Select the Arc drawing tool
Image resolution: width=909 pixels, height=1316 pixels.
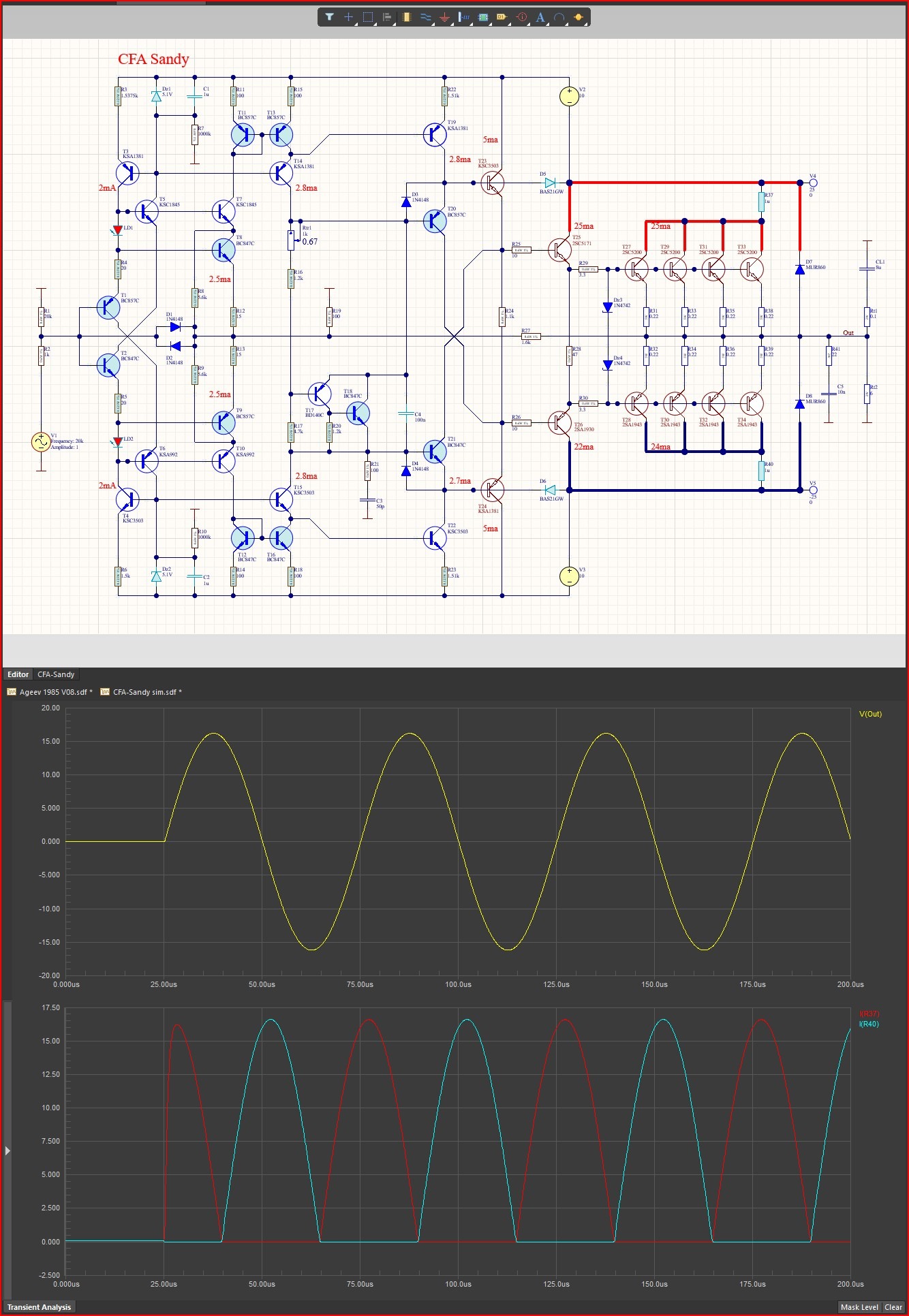(559, 17)
